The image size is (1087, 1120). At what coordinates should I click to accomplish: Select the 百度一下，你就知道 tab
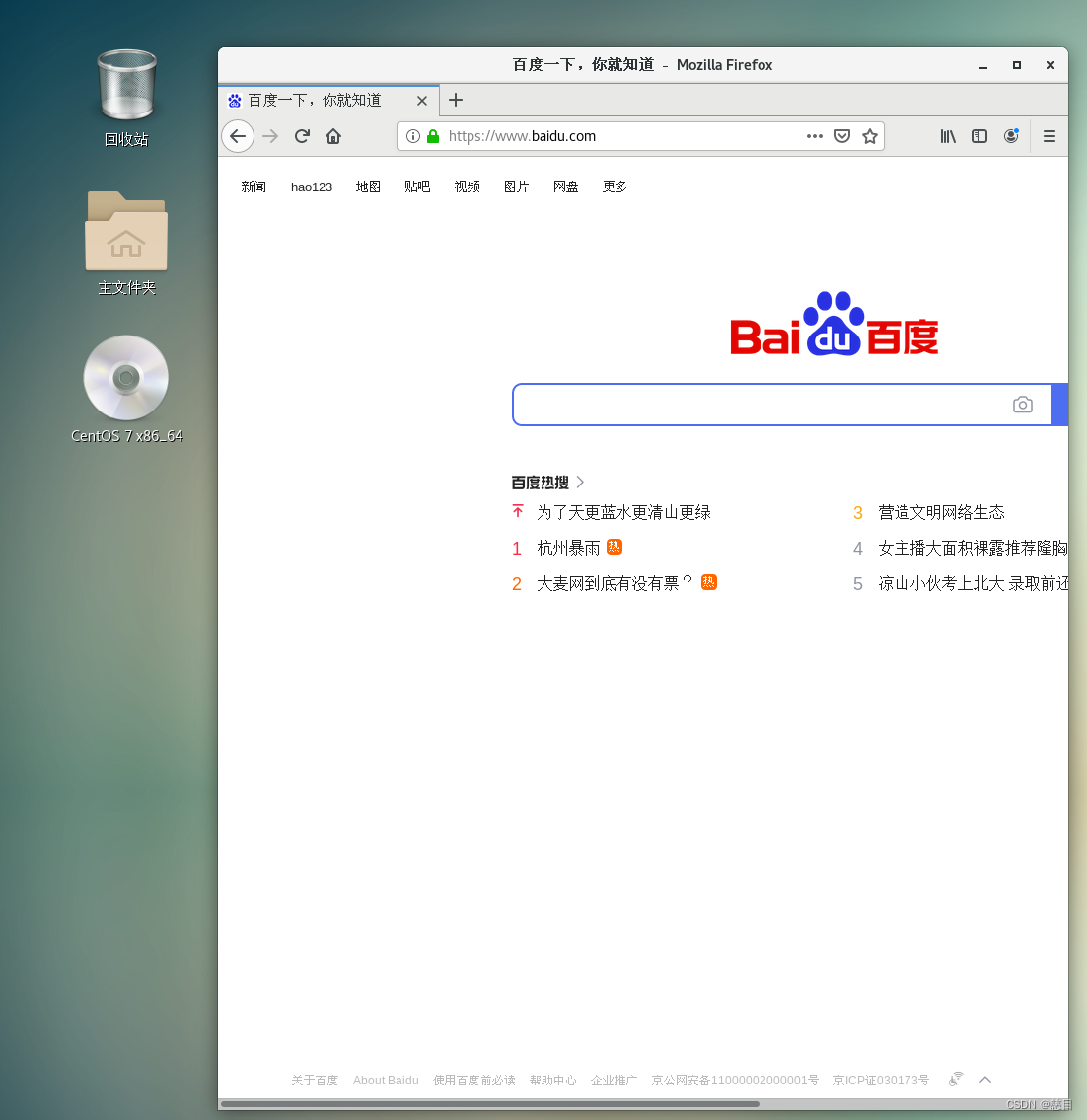point(328,100)
